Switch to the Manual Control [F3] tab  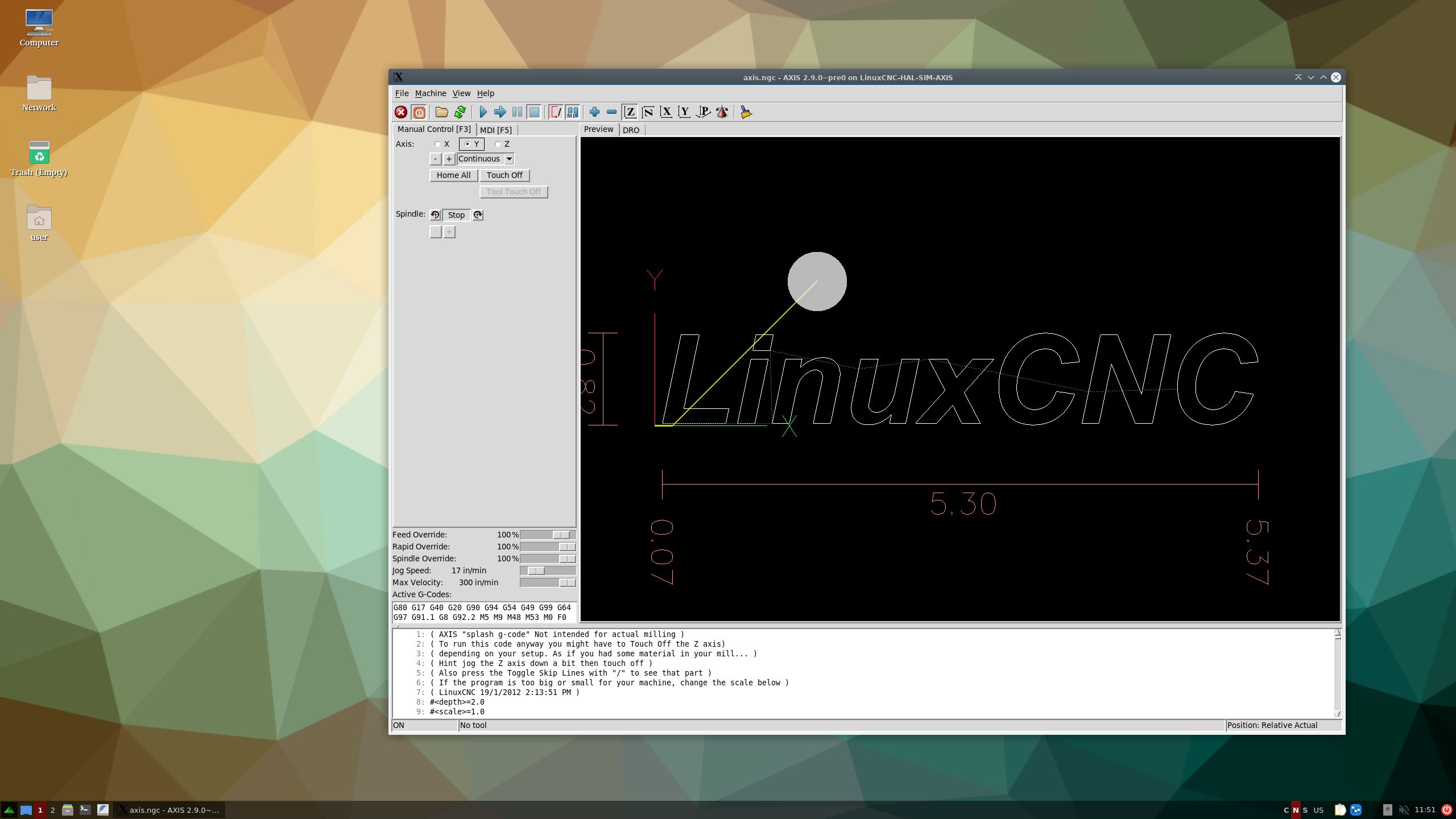pyautogui.click(x=434, y=130)
